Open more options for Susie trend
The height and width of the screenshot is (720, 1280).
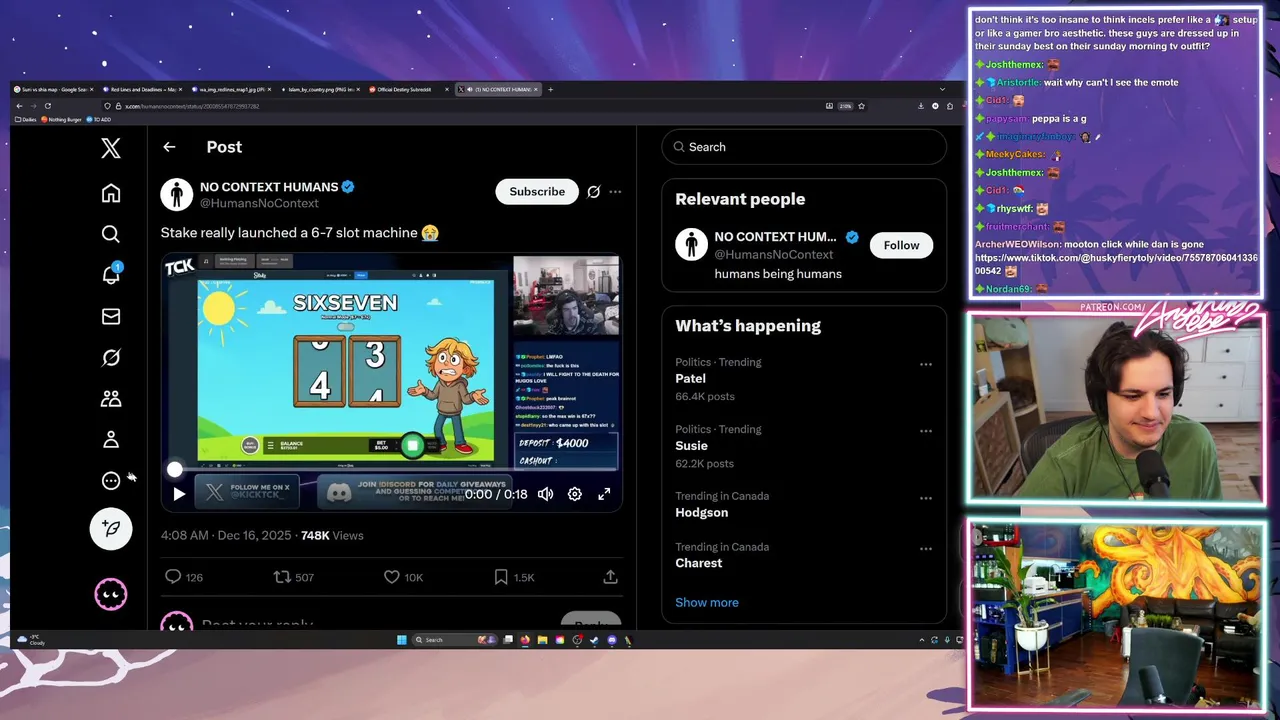click(x=926, y=431)
